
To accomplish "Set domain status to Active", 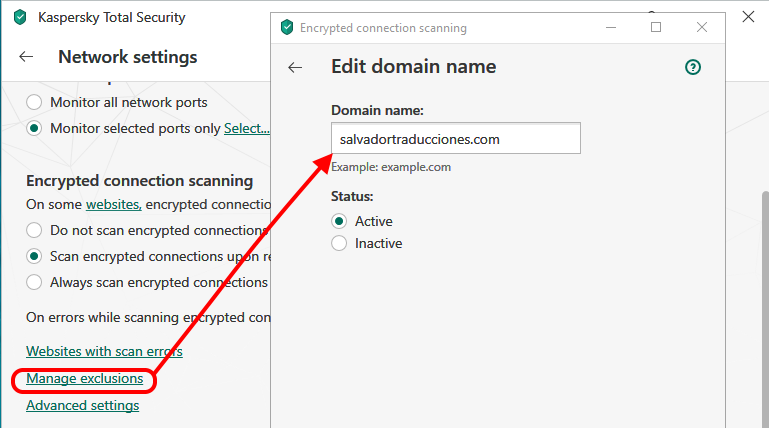I will click(339, 221).
